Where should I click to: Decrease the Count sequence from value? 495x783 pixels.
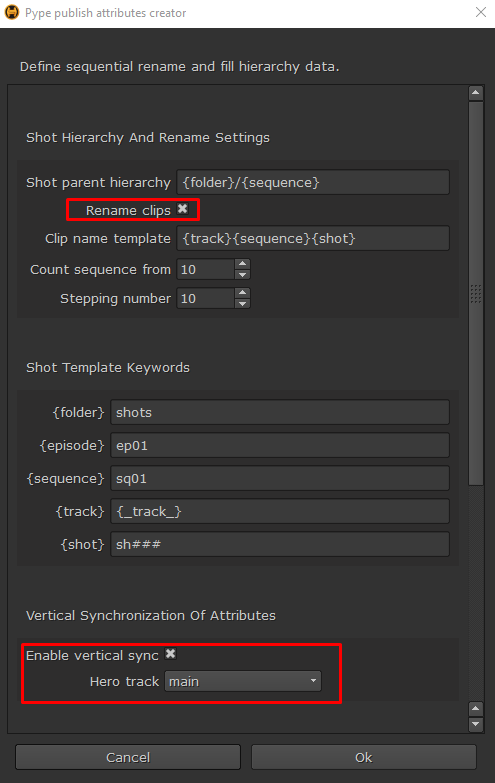[242, 275]
